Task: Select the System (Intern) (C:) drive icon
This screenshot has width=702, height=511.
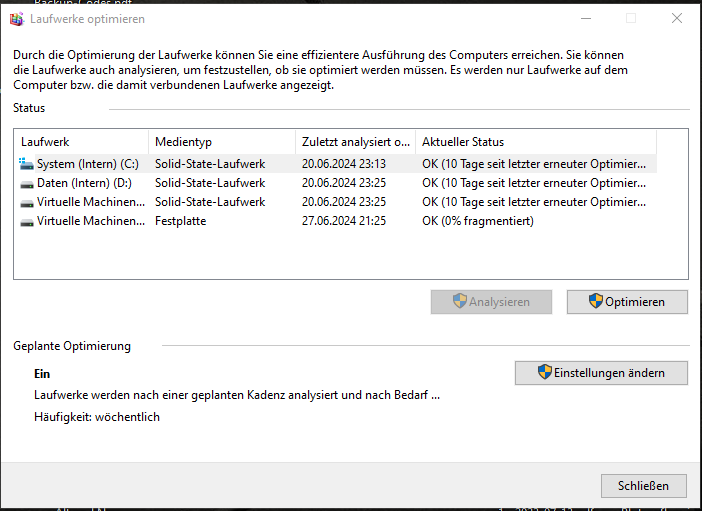Action: pyautogui.click(x=26, y=164)
